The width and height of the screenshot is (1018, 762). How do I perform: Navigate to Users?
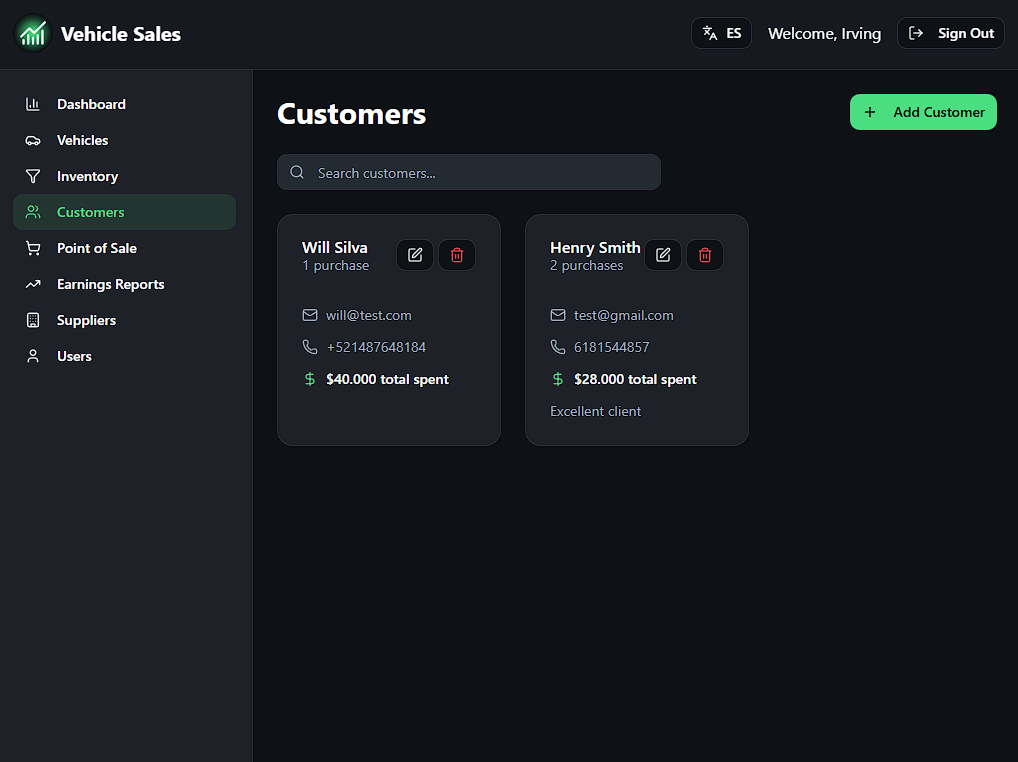coord(125,356)
